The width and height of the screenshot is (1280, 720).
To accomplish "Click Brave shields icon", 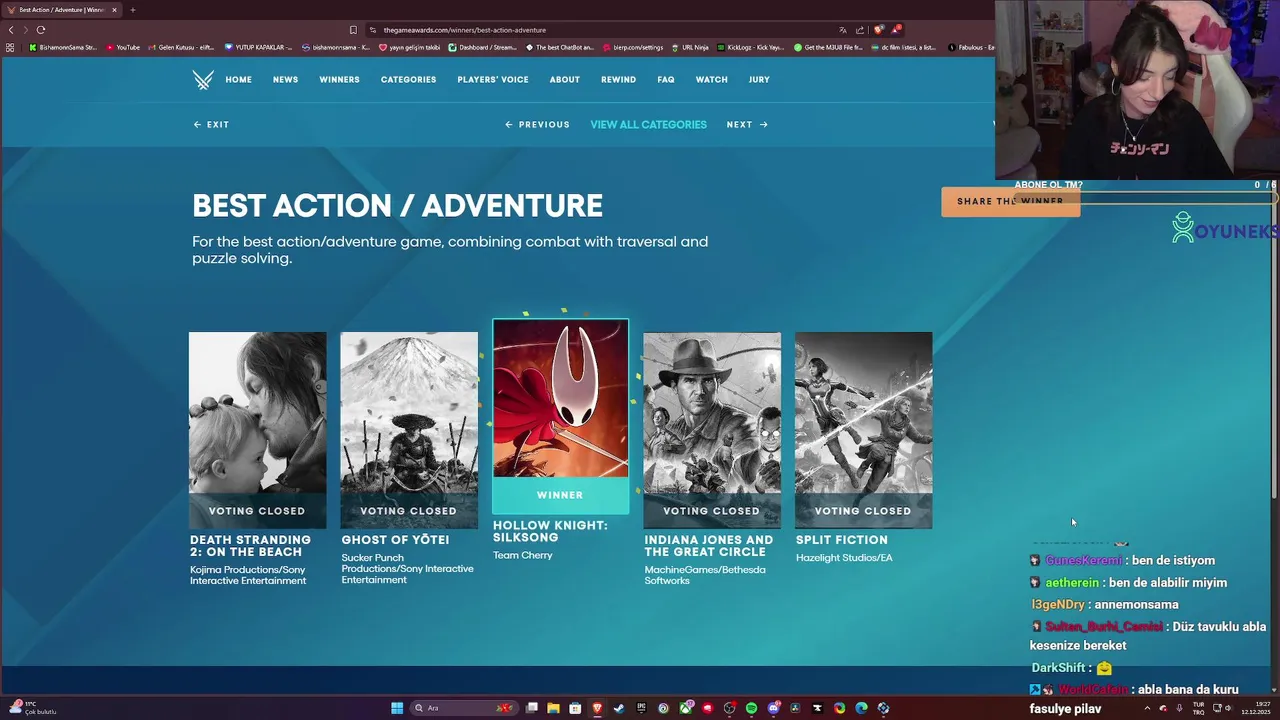I will (x=879, y=30).
